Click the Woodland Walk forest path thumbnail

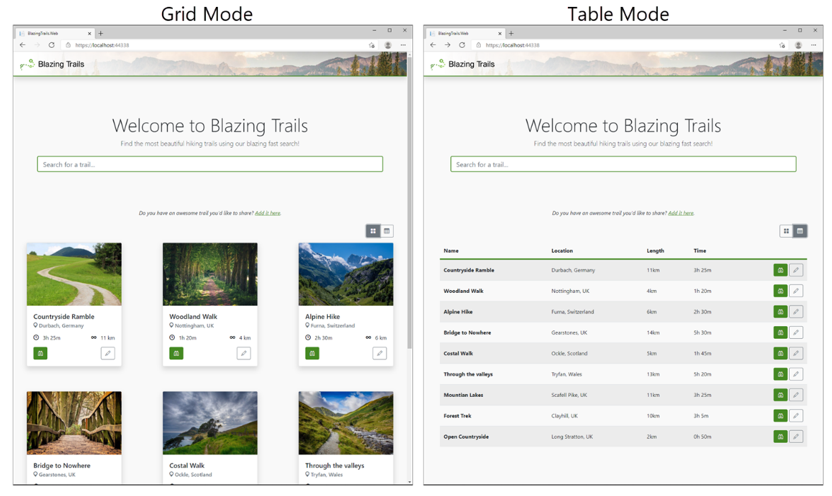210,274
